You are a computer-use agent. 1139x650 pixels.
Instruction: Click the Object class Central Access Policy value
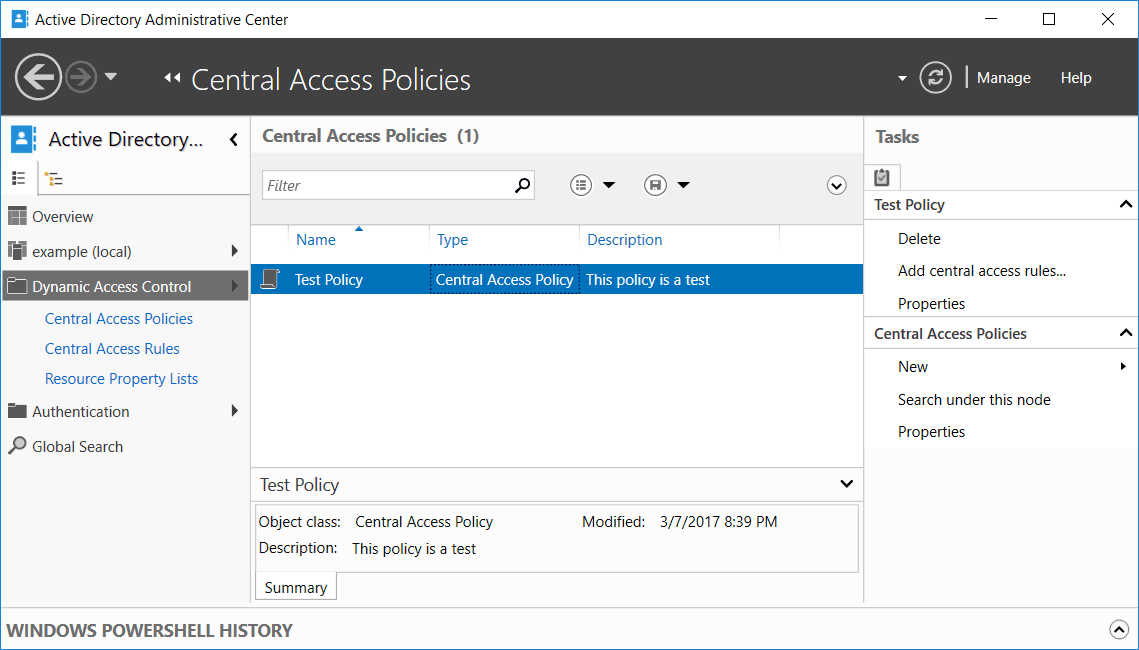(424, 521)
